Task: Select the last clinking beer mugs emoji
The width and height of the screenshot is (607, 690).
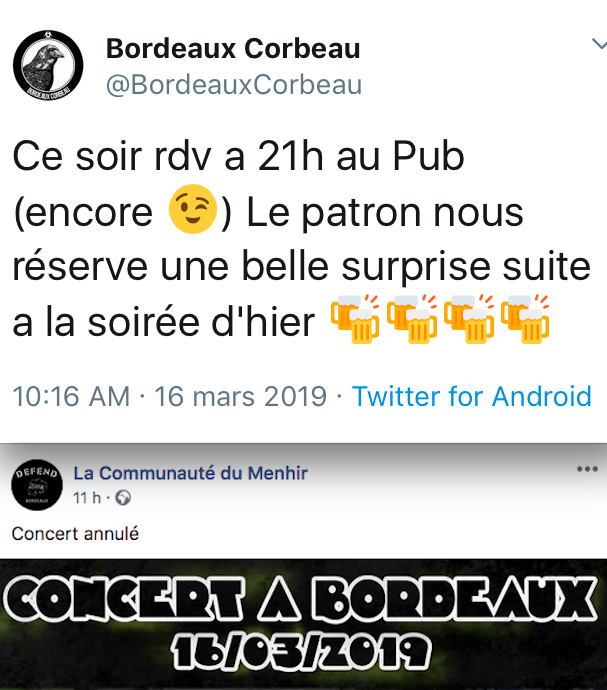Action: pyautogui.click(x=525, y=319)
